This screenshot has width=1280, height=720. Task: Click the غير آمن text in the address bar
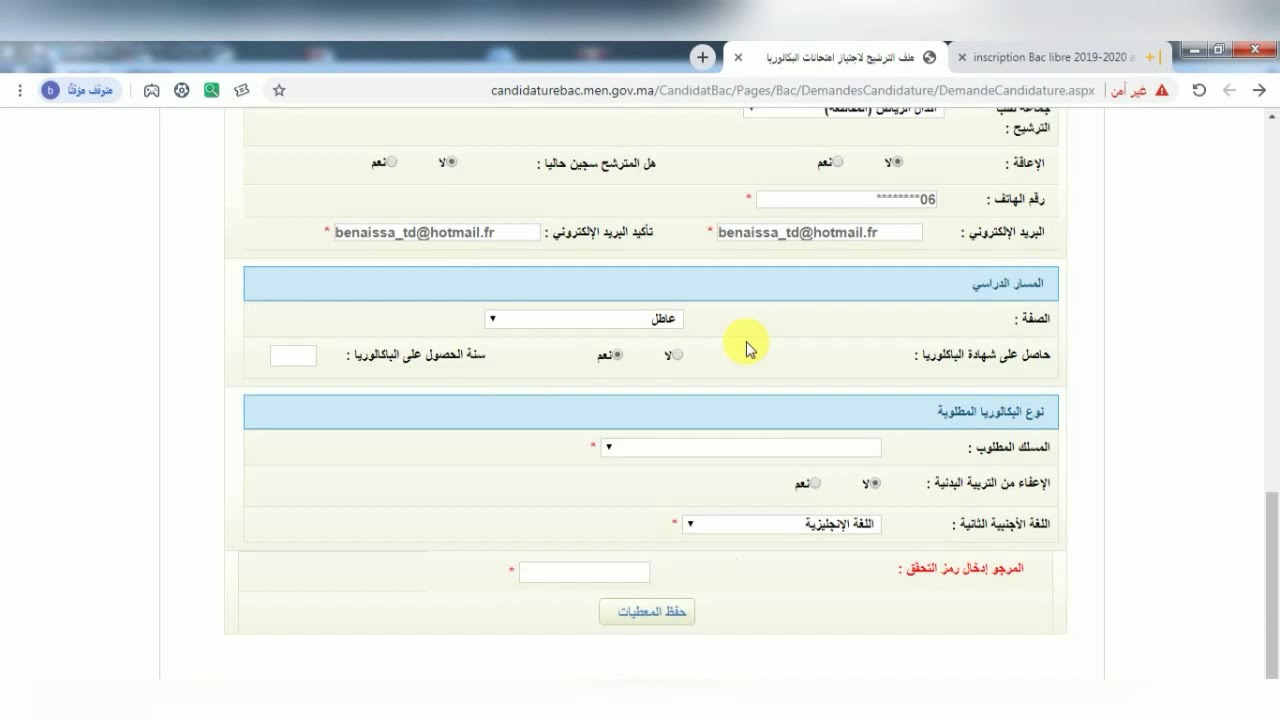click(1129, 90)
